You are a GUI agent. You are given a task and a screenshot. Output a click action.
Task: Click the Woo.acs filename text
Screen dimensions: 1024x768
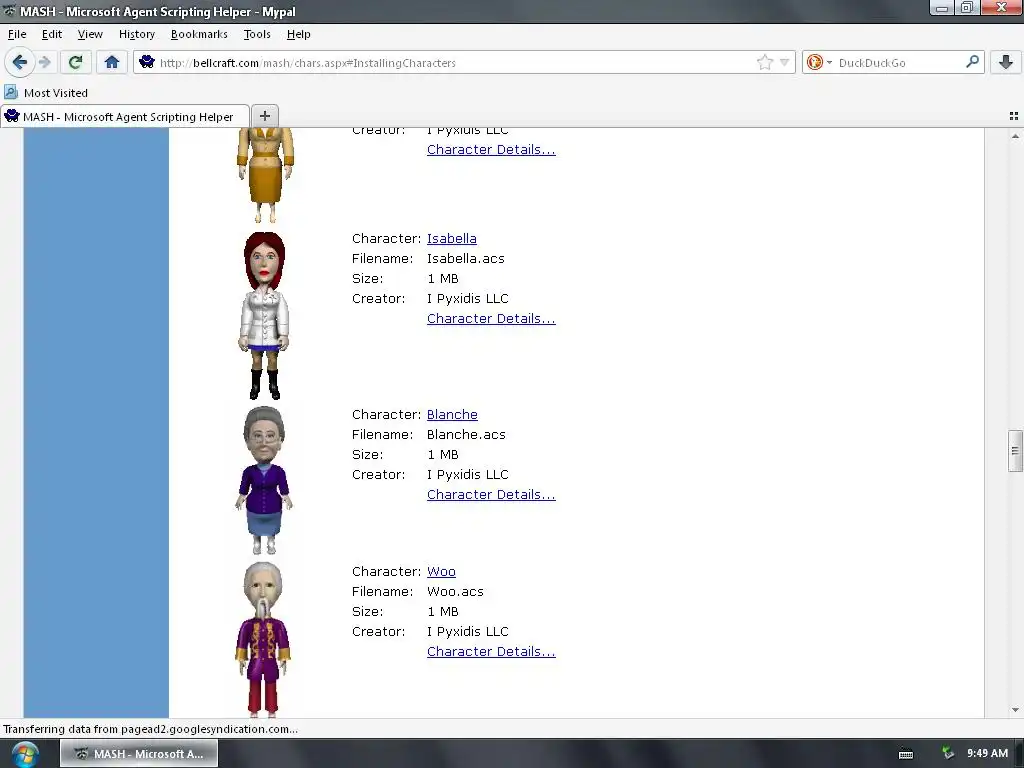click(x=455, y=591)
